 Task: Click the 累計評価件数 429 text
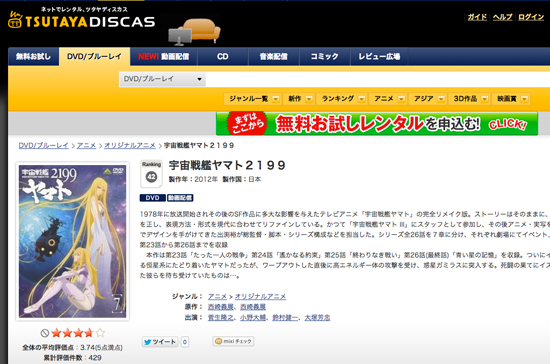point(73,358)
